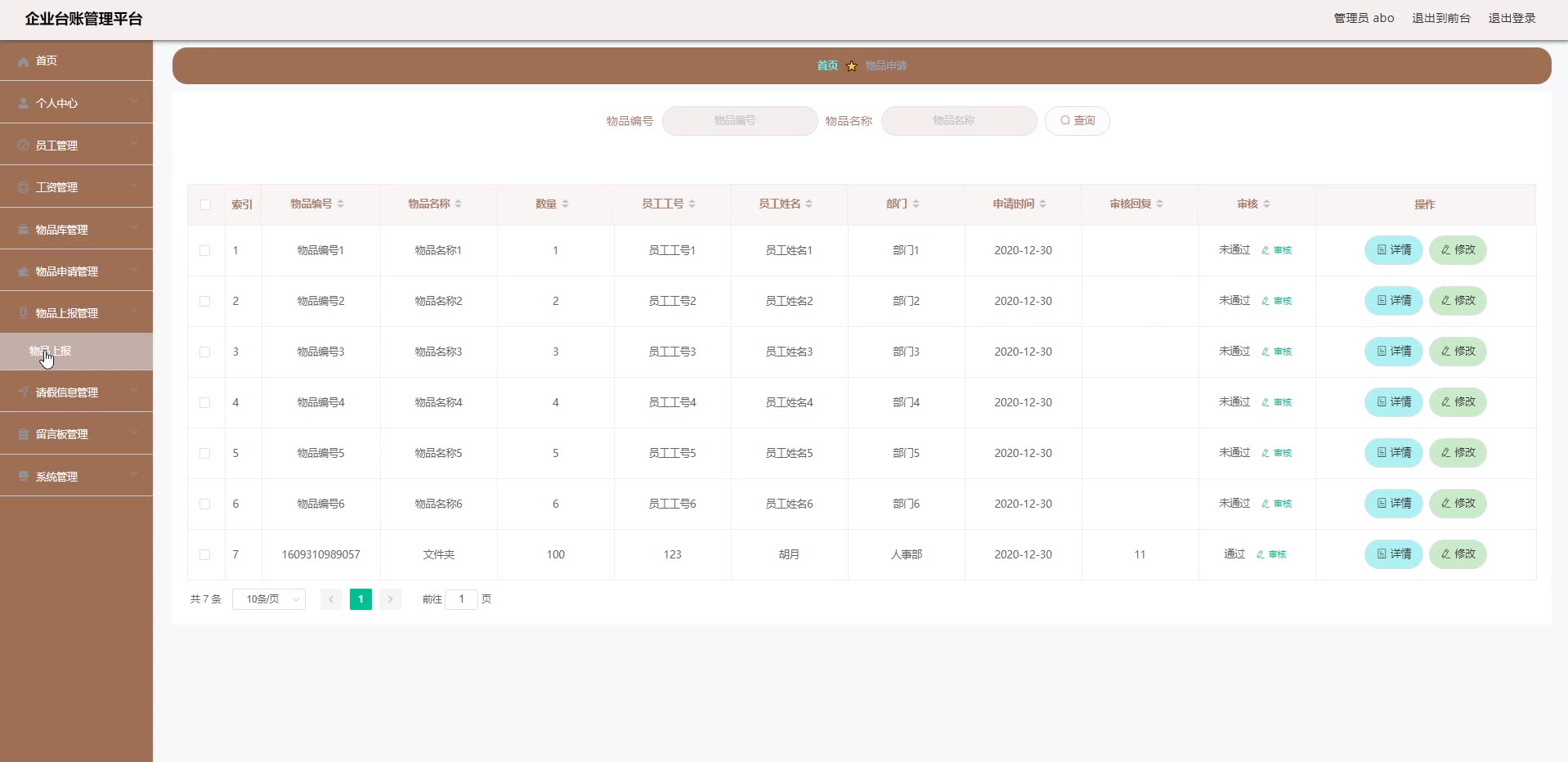Sort by the 申请时间 column arrows

1042,204
